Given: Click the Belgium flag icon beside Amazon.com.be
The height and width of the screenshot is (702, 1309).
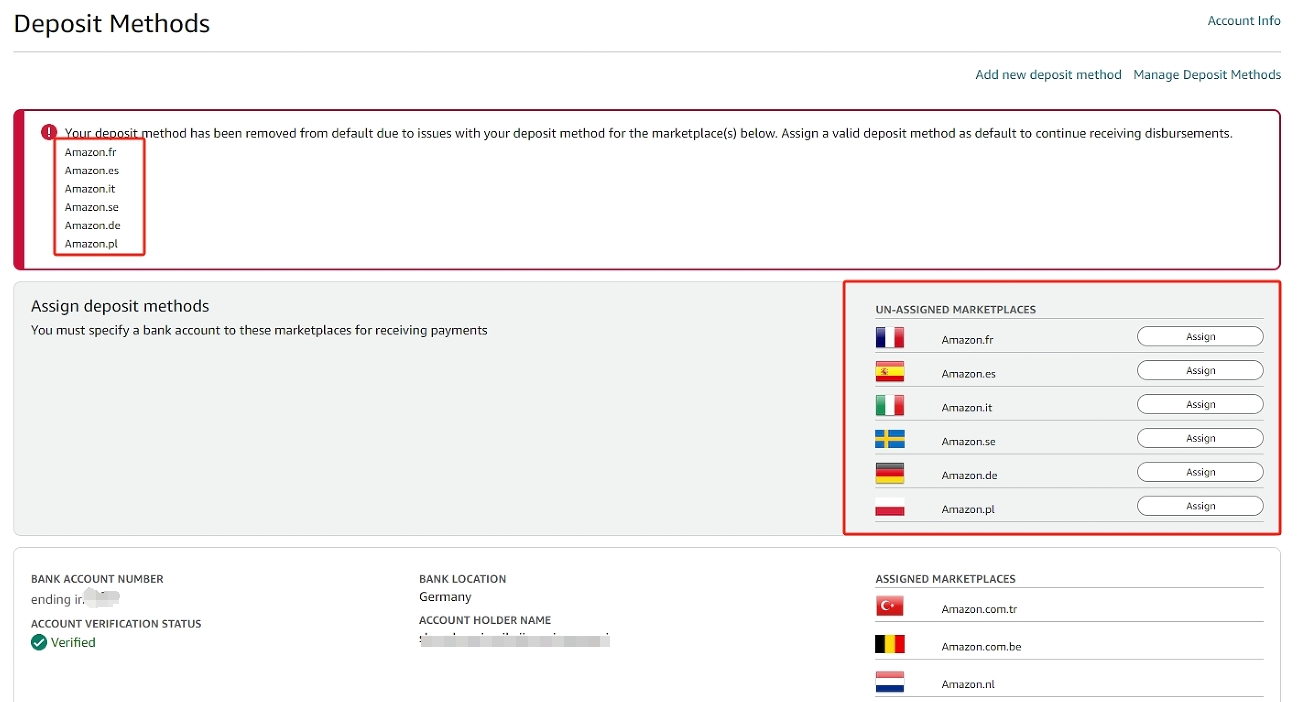Looking at the screenshot, I should [x=889, y=644].
